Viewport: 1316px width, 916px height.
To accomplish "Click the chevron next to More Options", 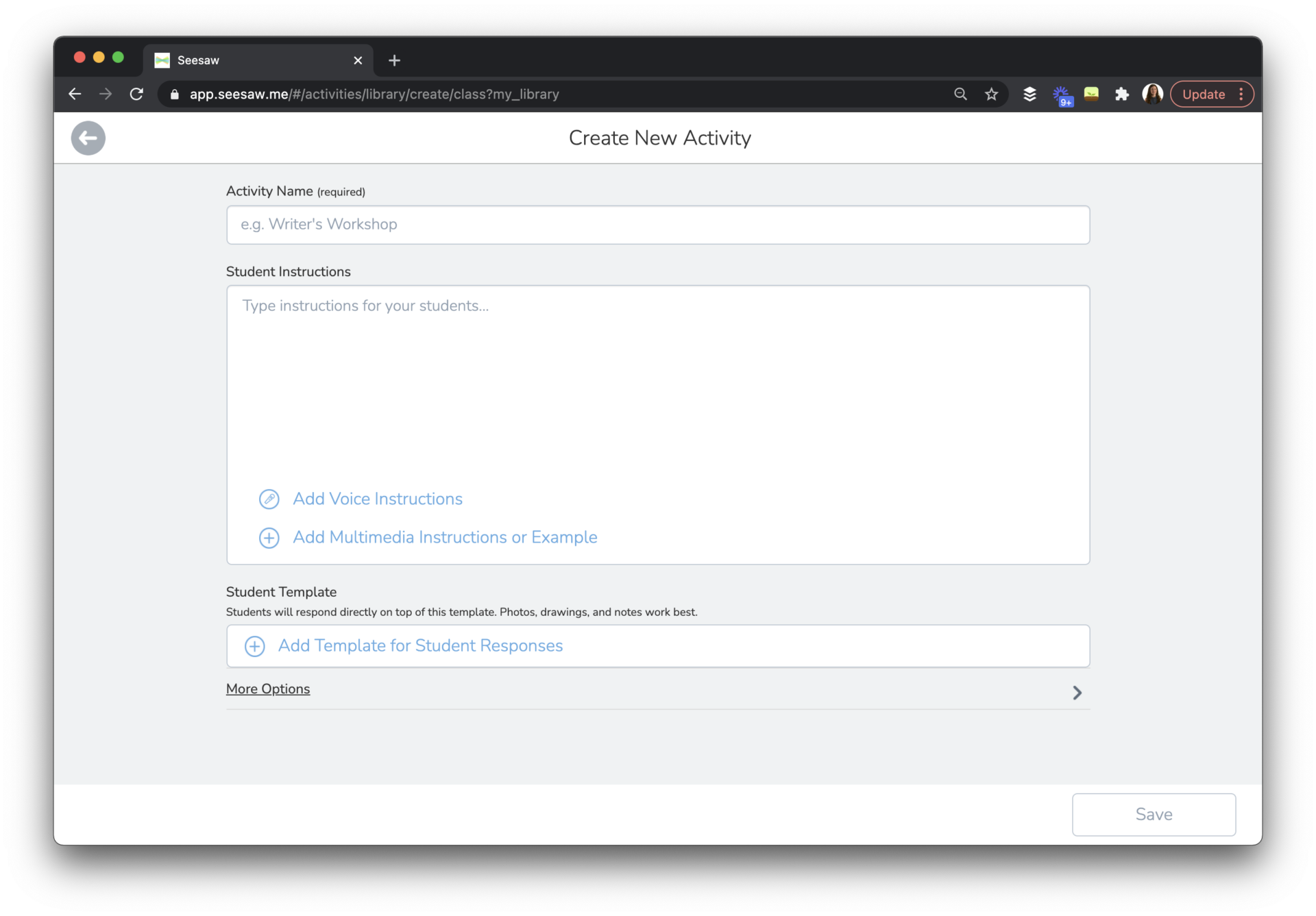I will (x=1076, y=693).
